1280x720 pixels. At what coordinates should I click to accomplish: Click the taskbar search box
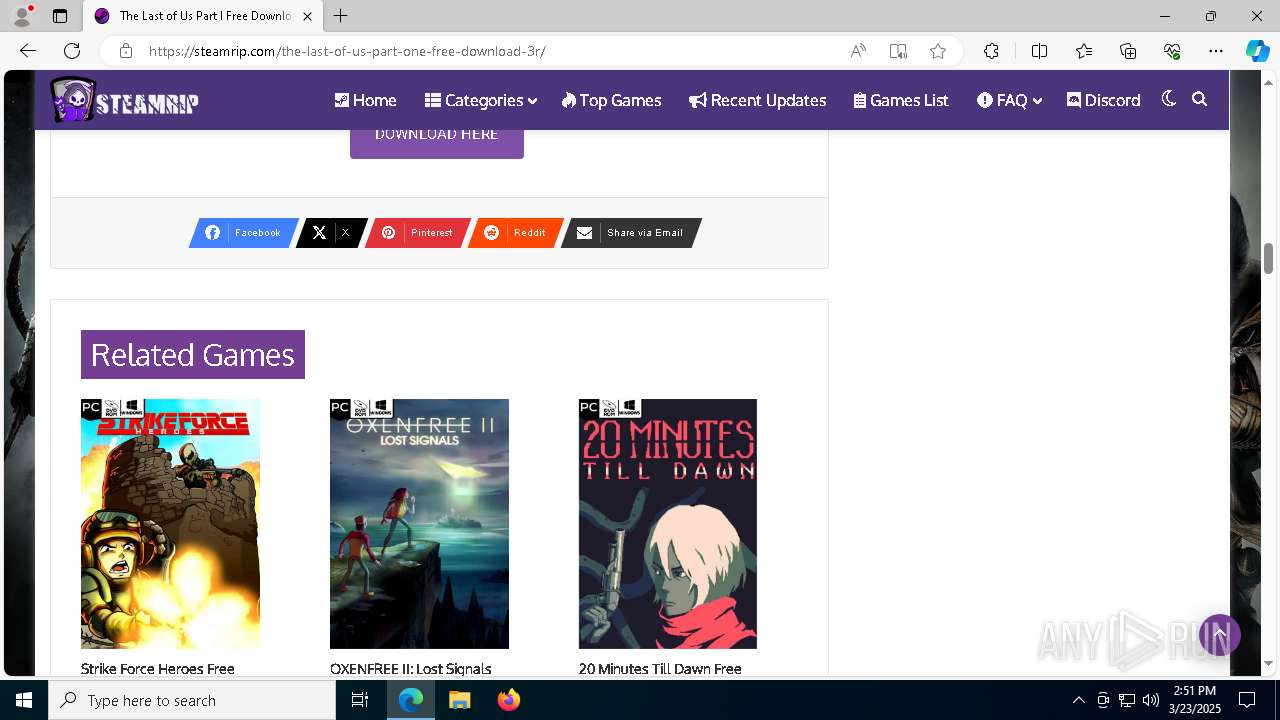coord(192,700)
